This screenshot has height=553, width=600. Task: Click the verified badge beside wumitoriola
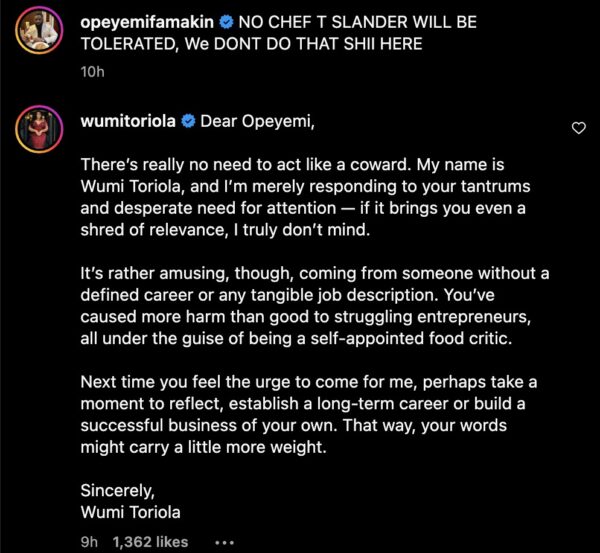coord(187,123)
